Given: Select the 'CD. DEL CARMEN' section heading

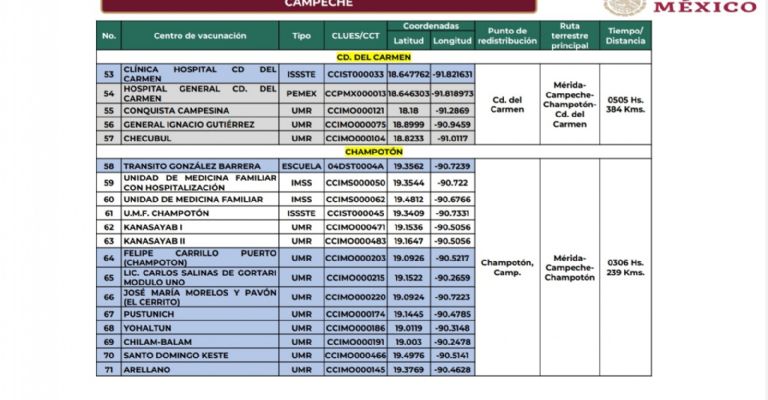Looking at the screenshot, I should pos(374,57).
